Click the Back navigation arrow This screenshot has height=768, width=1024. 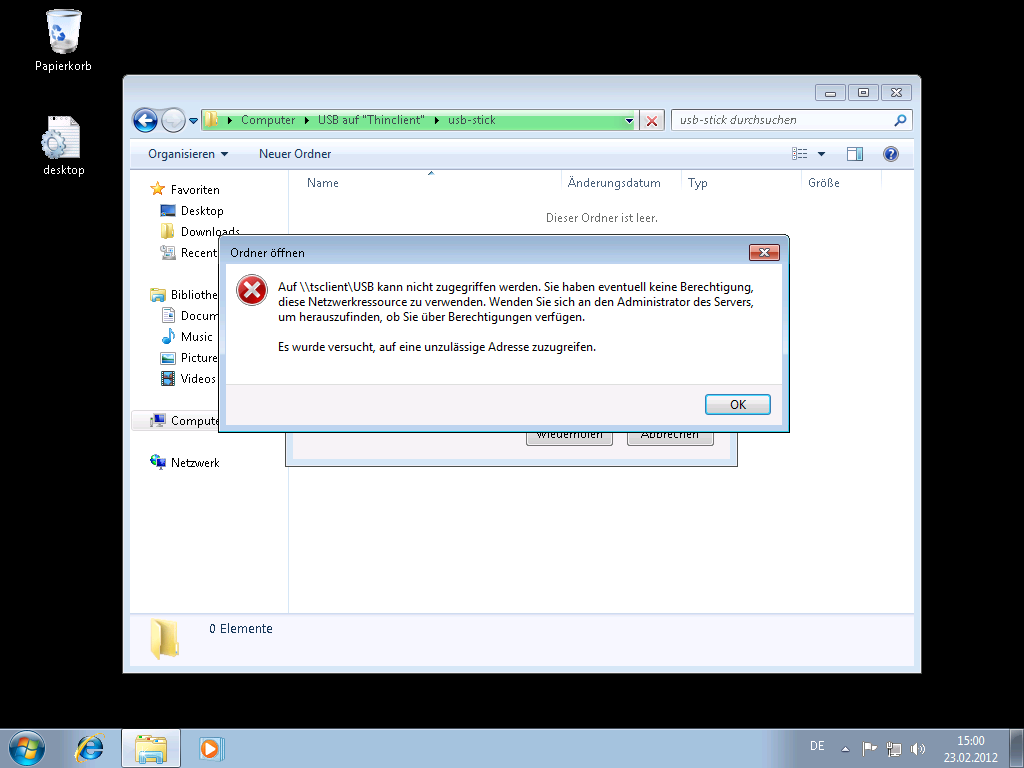(146, 120)
